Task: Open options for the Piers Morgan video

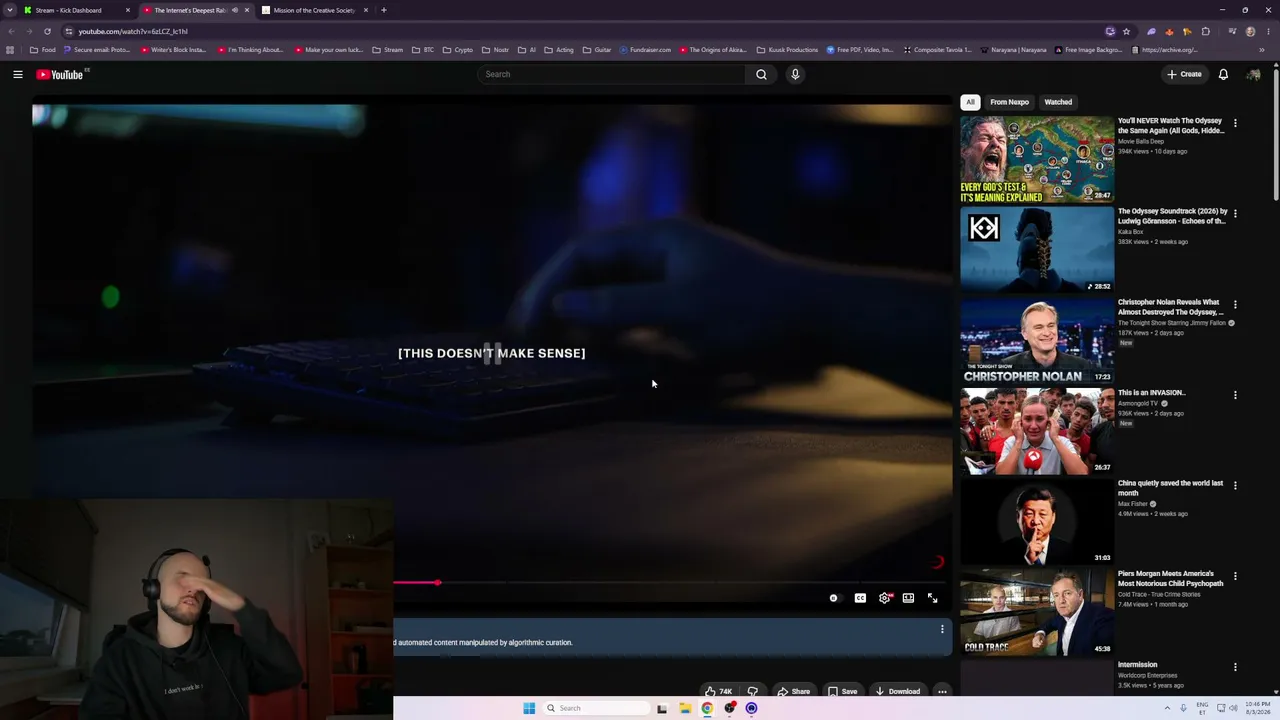Action: tap(1235, 577)
